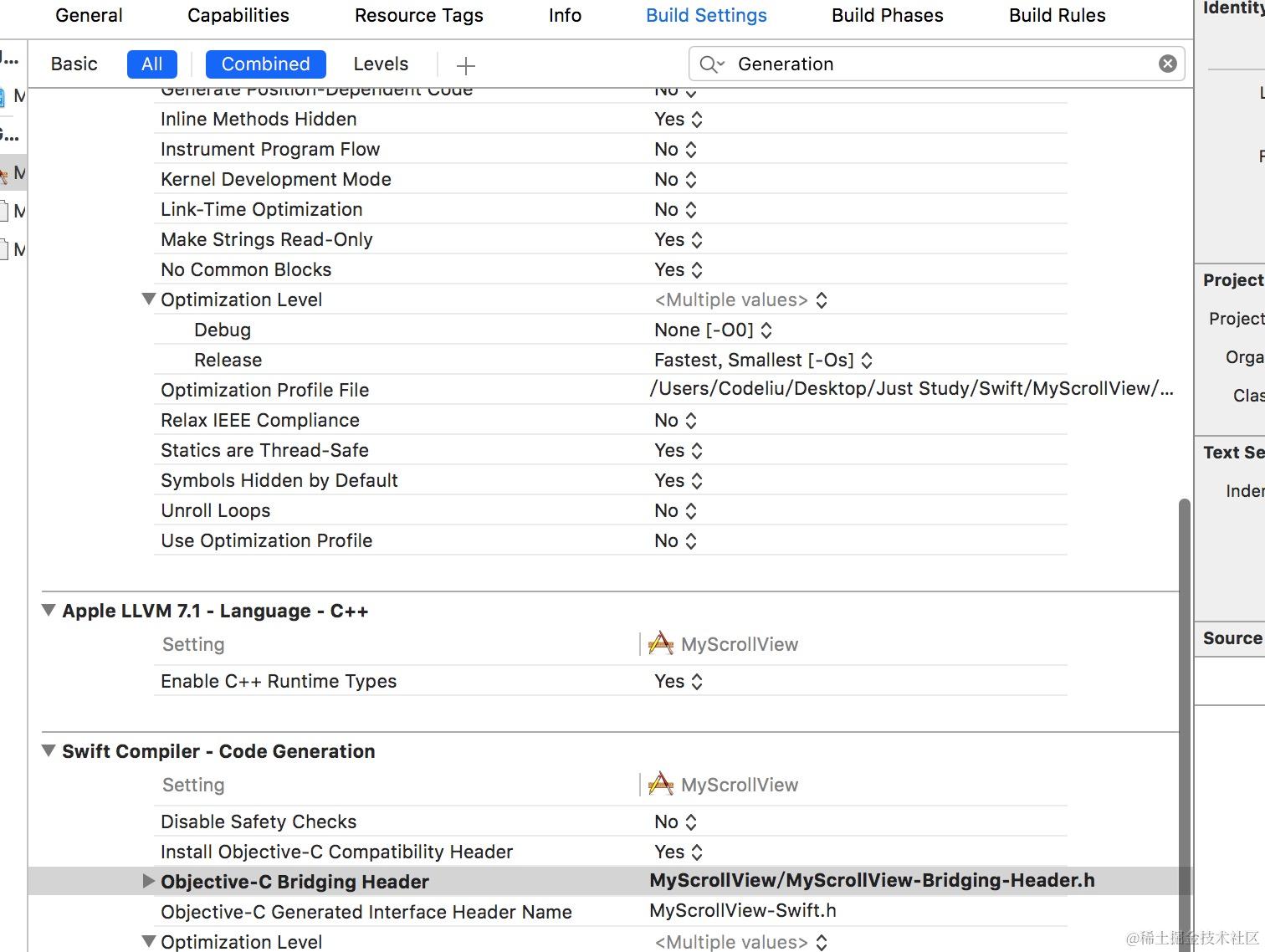Select the MyScrollView-Swift.h value
1265x952 pixels.
(x=743, y=911)
